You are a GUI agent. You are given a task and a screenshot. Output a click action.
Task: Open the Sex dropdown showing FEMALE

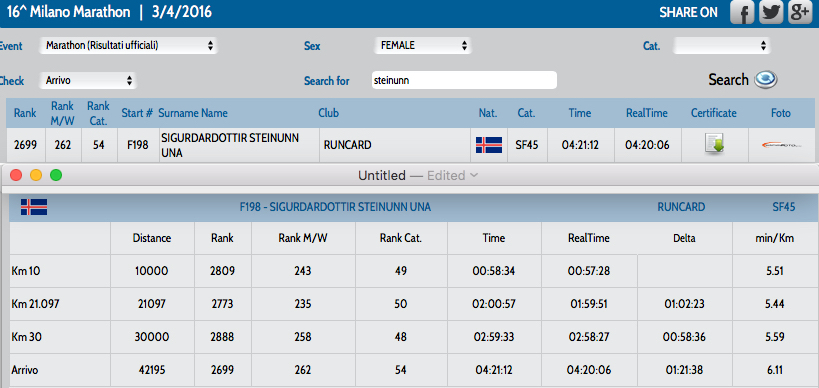click(x=423, y=46)
